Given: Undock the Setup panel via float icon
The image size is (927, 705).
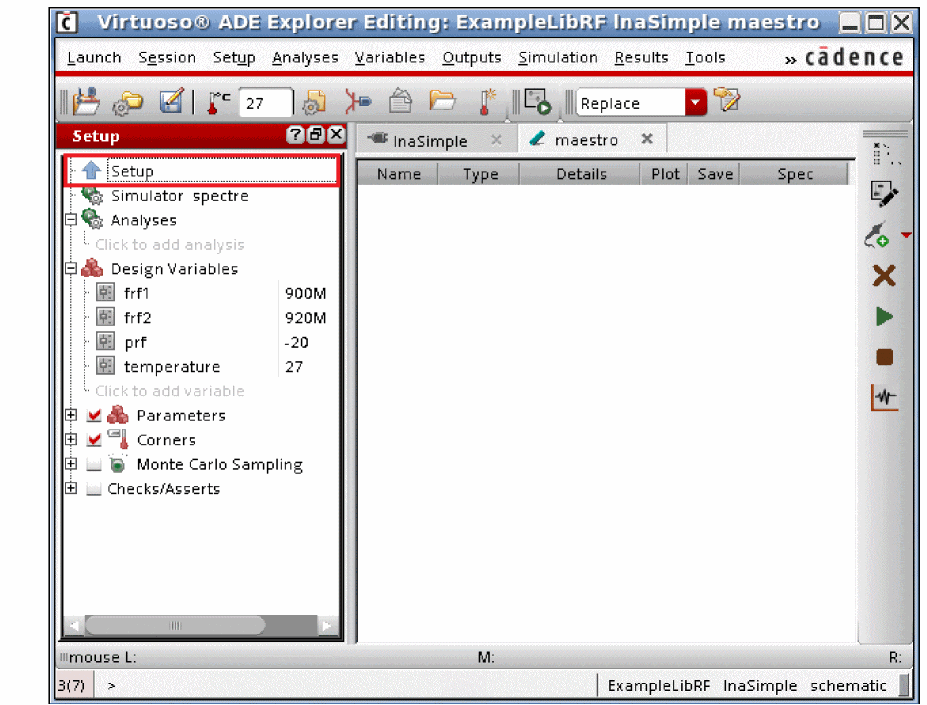Looking at the screenshot, I should click(x=316, y=135).
